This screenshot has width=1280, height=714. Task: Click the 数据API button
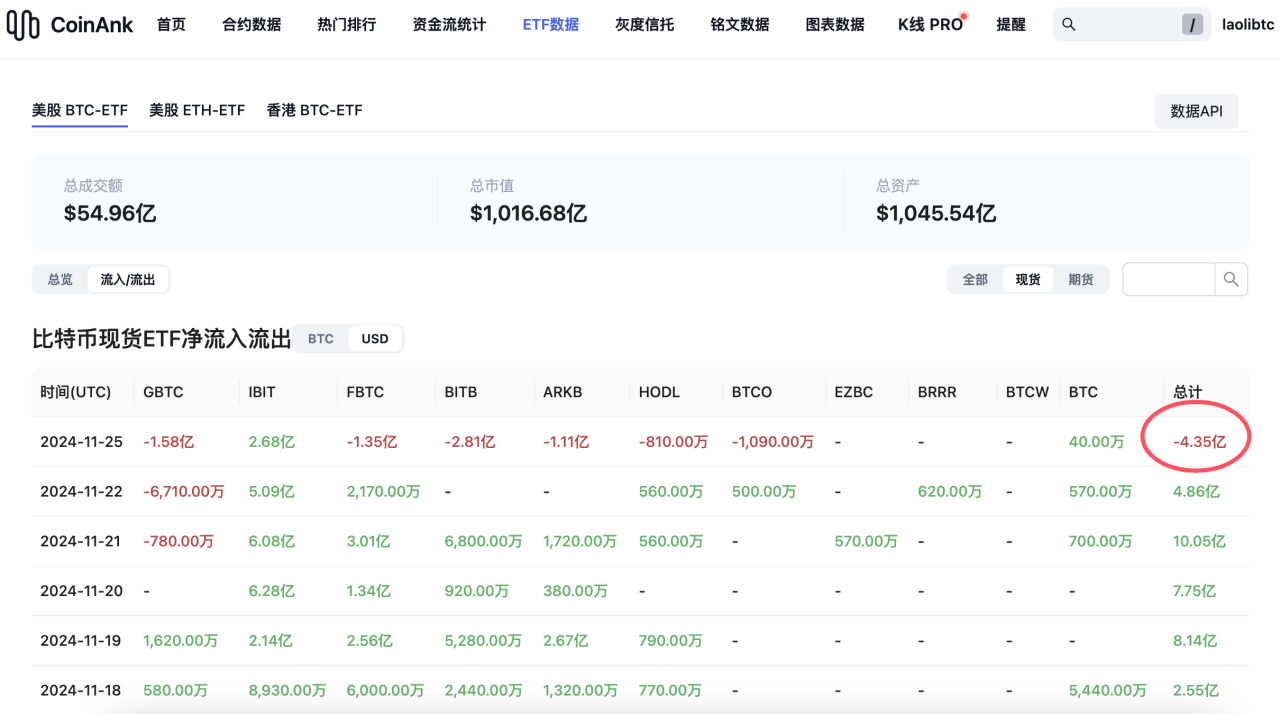coord(1196,111)
